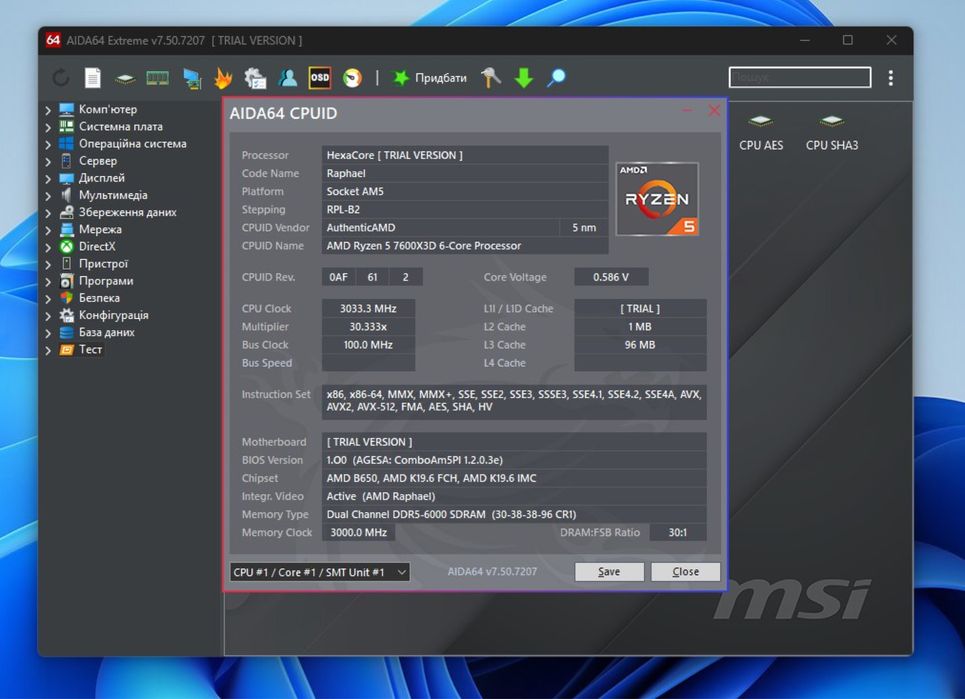Screen dimensions: 965x699
Task: Minimize the AIDA64 CPUID dialog
Action: [687, 111]
